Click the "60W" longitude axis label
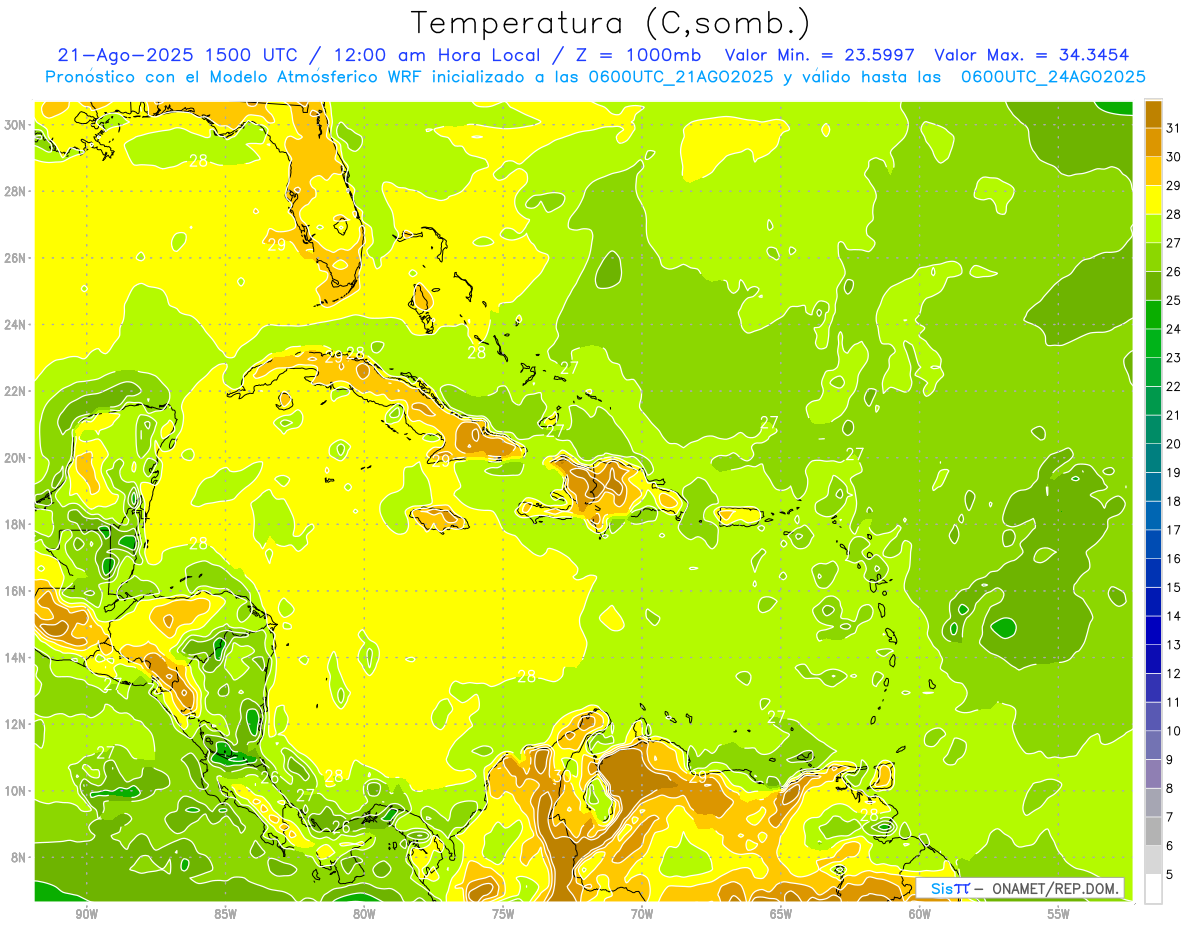Screen dimensions: 1200x927 920,914
